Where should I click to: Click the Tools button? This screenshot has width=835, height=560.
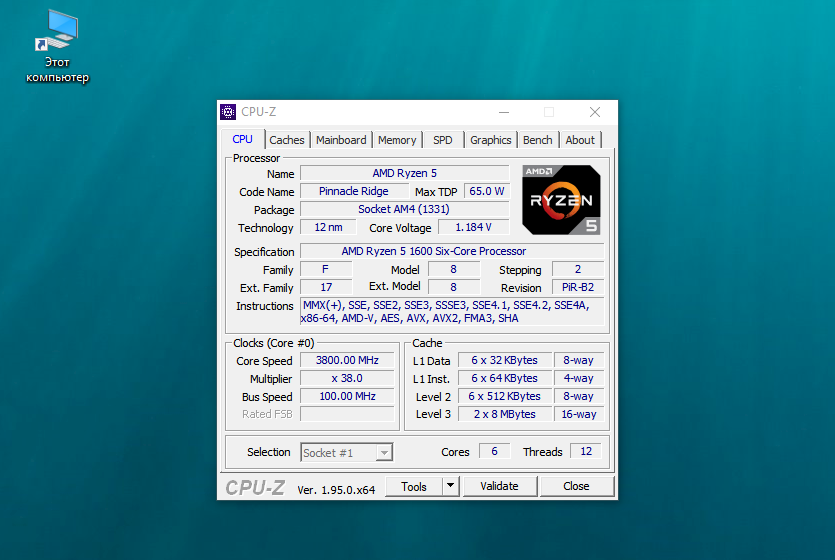(414, 487)
